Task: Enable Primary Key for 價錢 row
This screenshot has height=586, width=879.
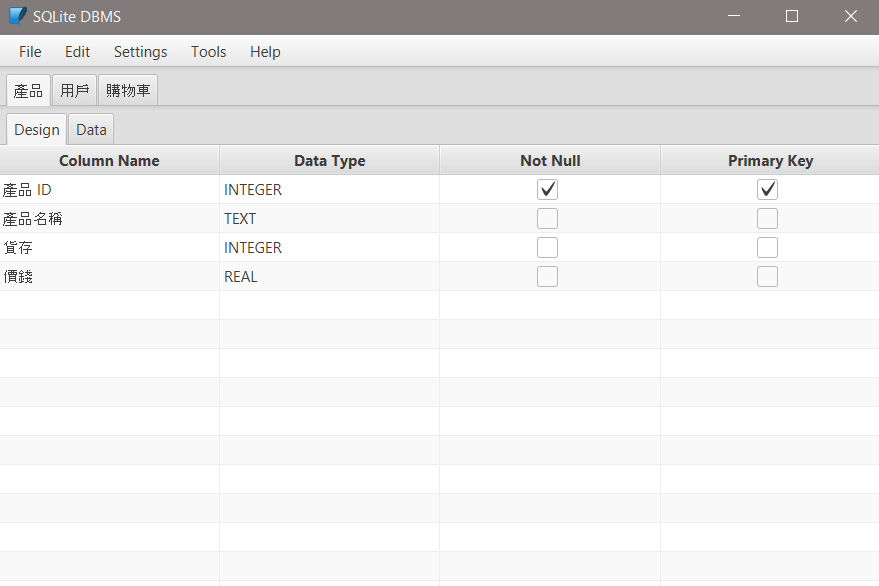Action: (x=767, y=276)
